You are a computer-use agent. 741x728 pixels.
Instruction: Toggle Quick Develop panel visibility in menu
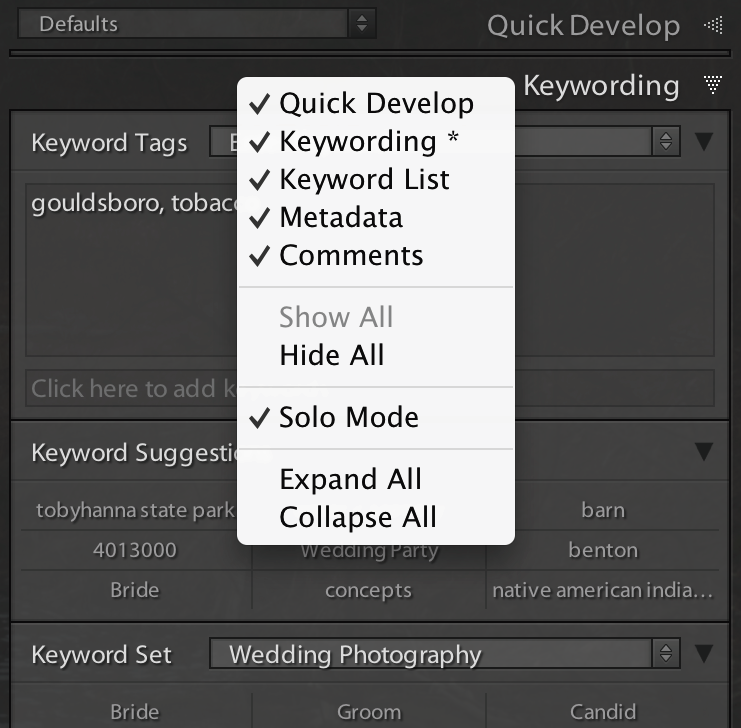point(376,103)
